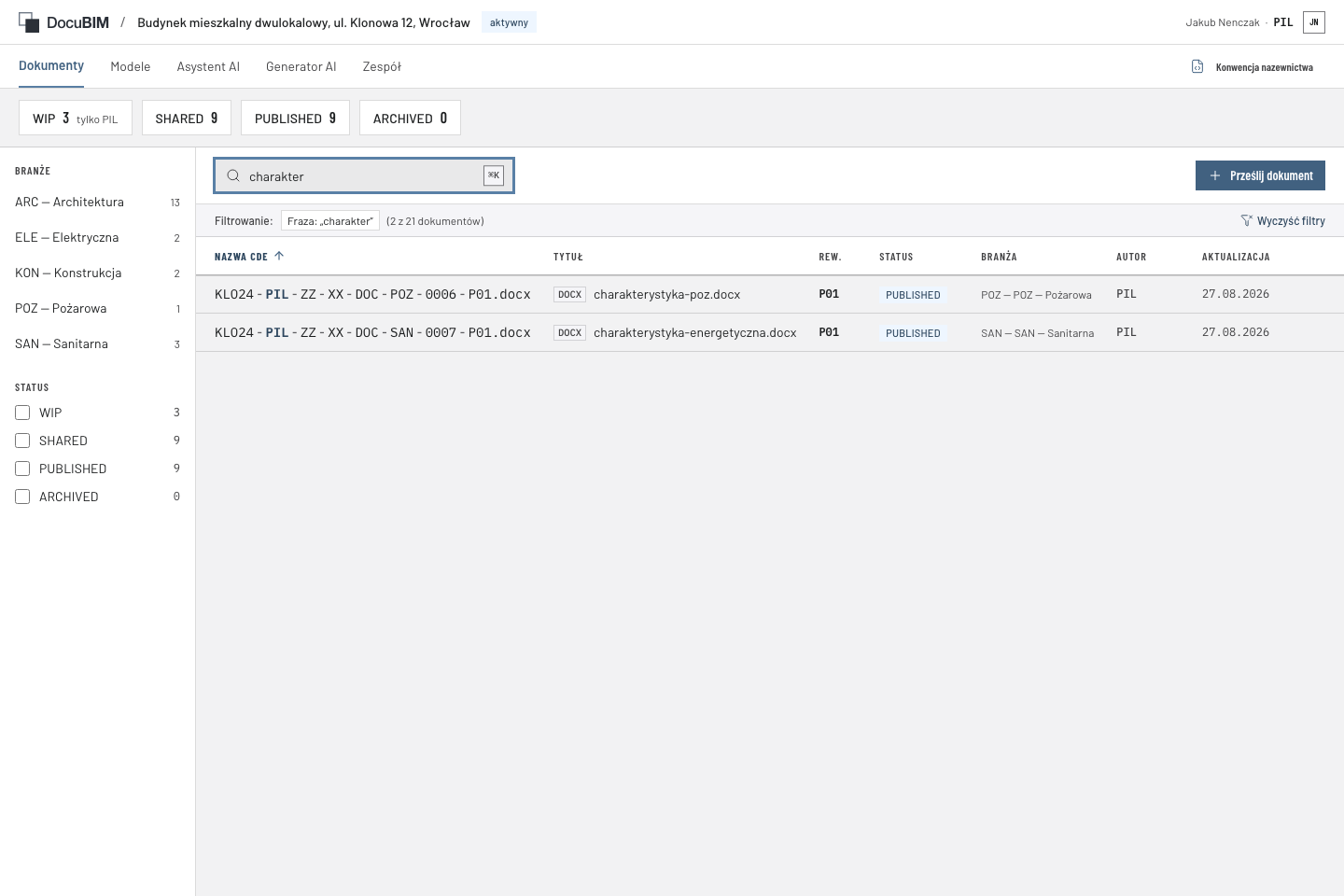Click the ⌘K shortcut badge
The image size is (1344, 896).
pyautogui.click(x=494, y=175)
